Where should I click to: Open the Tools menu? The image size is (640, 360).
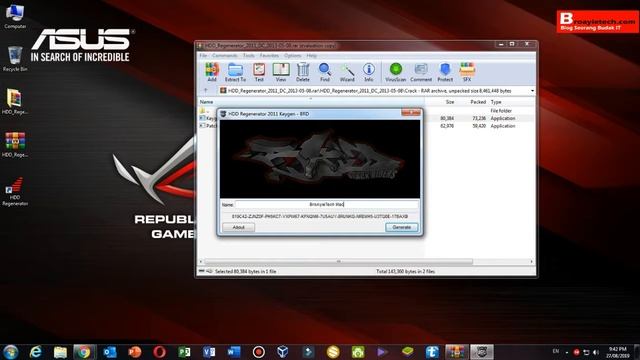click(x=249, y=56)
